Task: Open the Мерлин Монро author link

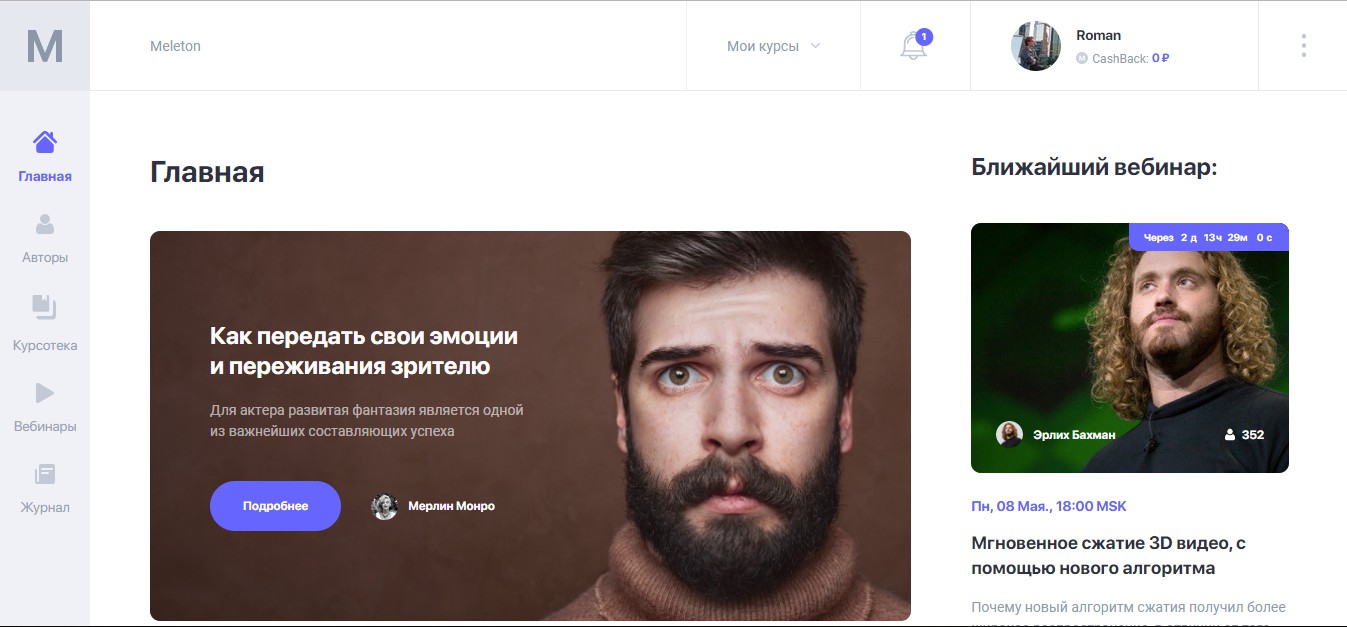Action: tap(451, 506)
